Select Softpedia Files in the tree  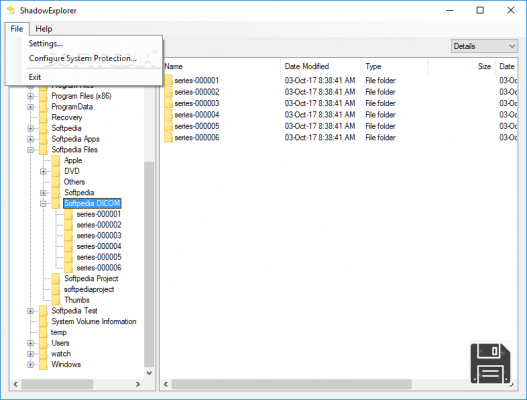tap(74, 150)
